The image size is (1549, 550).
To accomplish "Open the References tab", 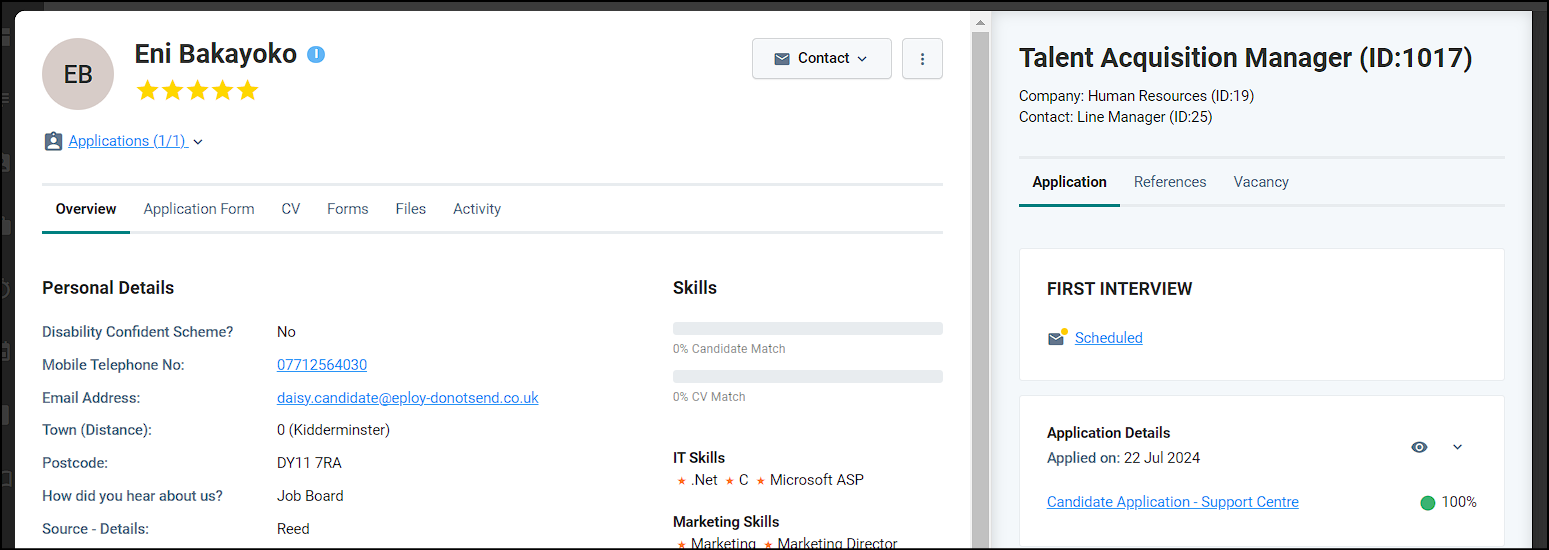I will [1170, 182].
